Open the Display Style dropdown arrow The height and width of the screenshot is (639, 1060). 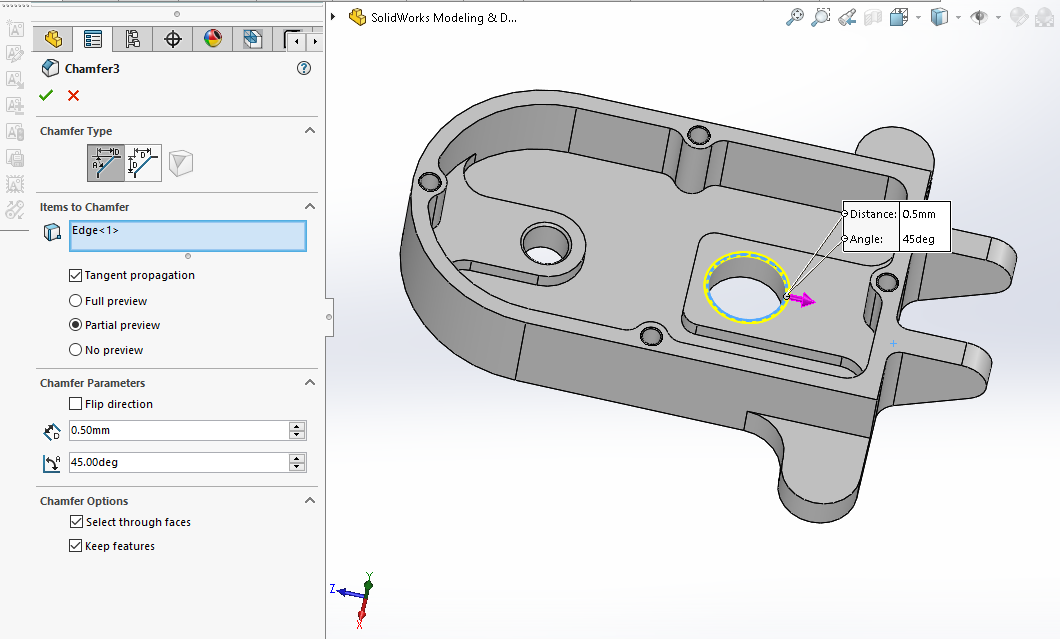tap(958, 17)
